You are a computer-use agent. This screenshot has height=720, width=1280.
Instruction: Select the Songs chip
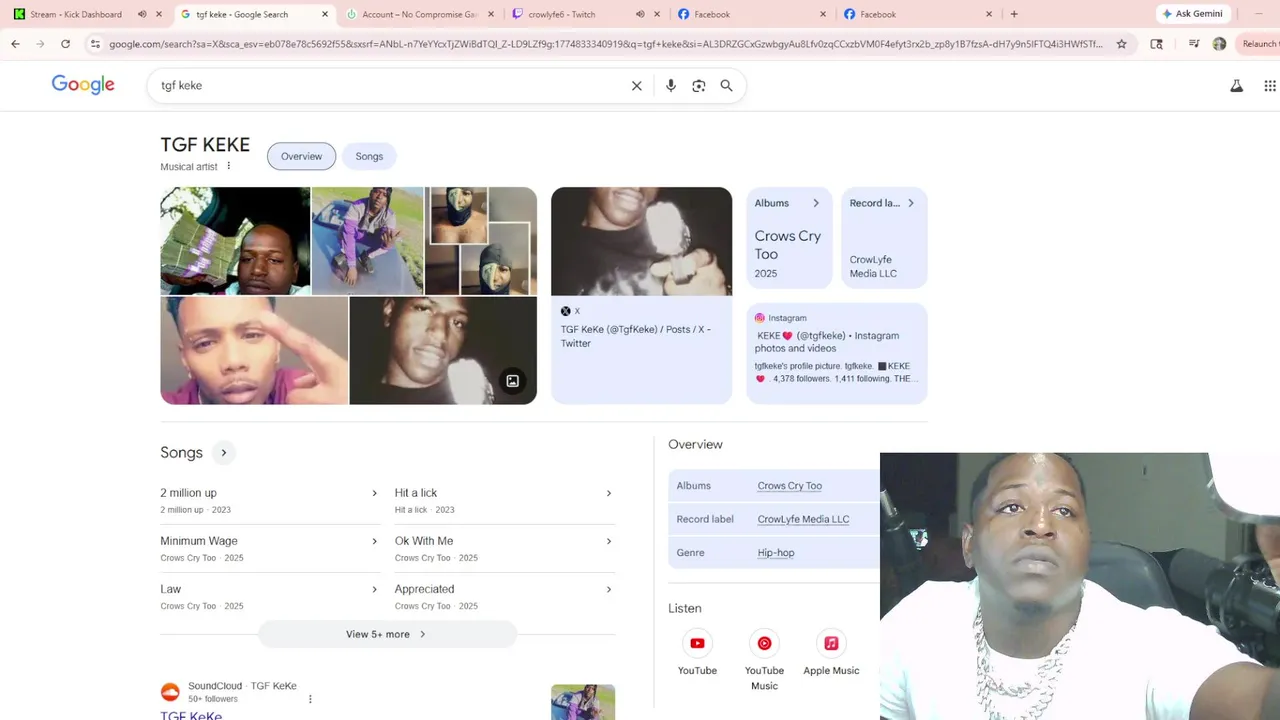click(369, 156)
